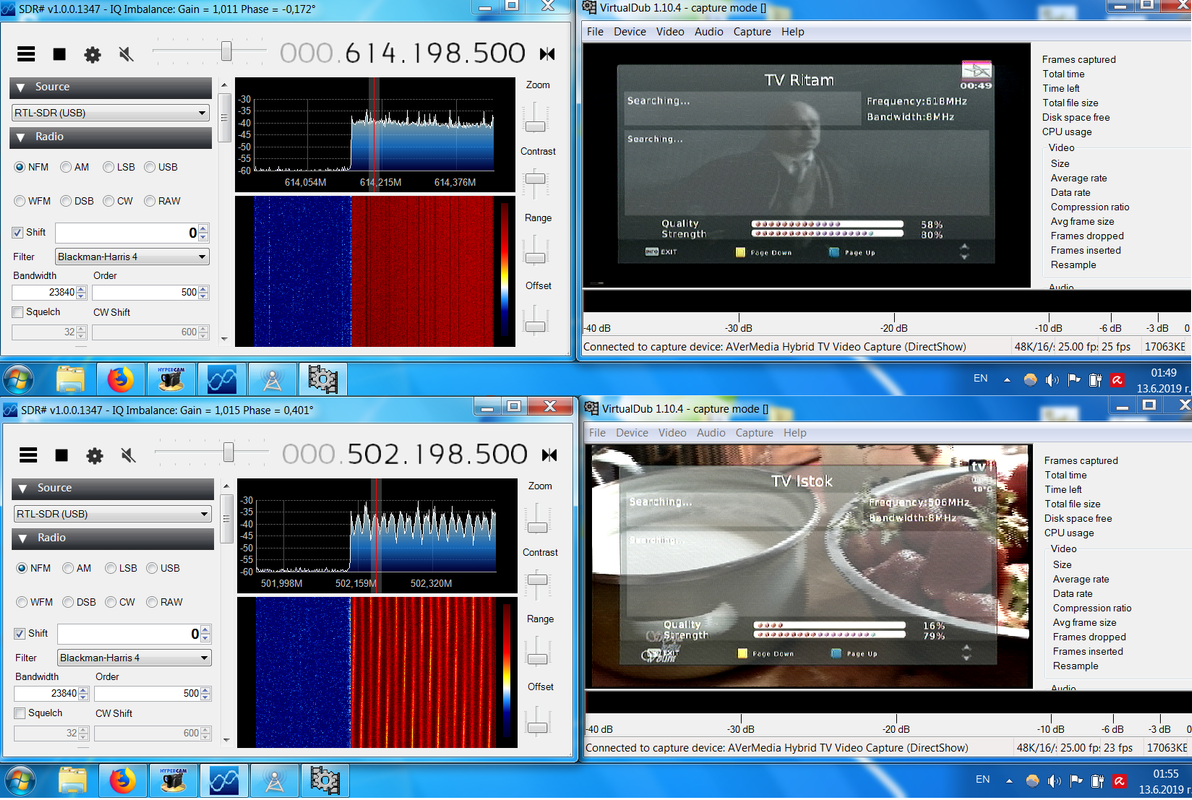Click the VirtualDub gear icon on the 01:55 taskbar
This screenshot has width=1192, height=800.
pos(325,780)
